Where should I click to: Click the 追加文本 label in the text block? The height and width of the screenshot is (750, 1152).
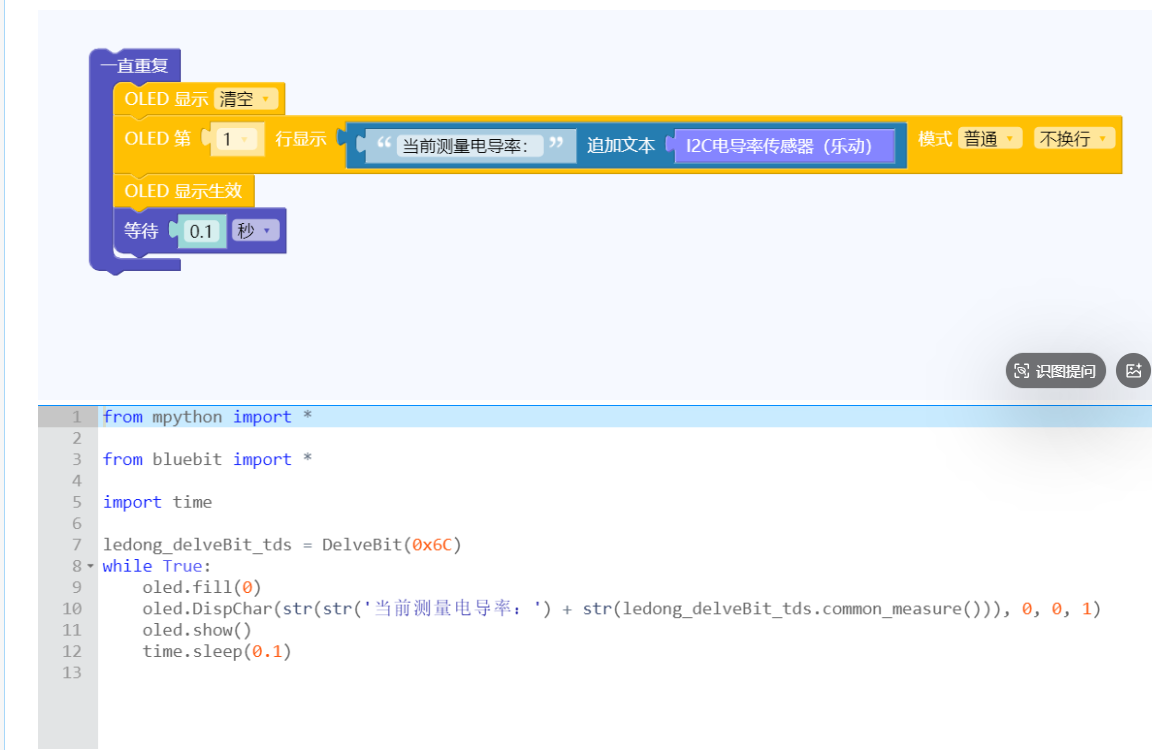coord(621,145)
